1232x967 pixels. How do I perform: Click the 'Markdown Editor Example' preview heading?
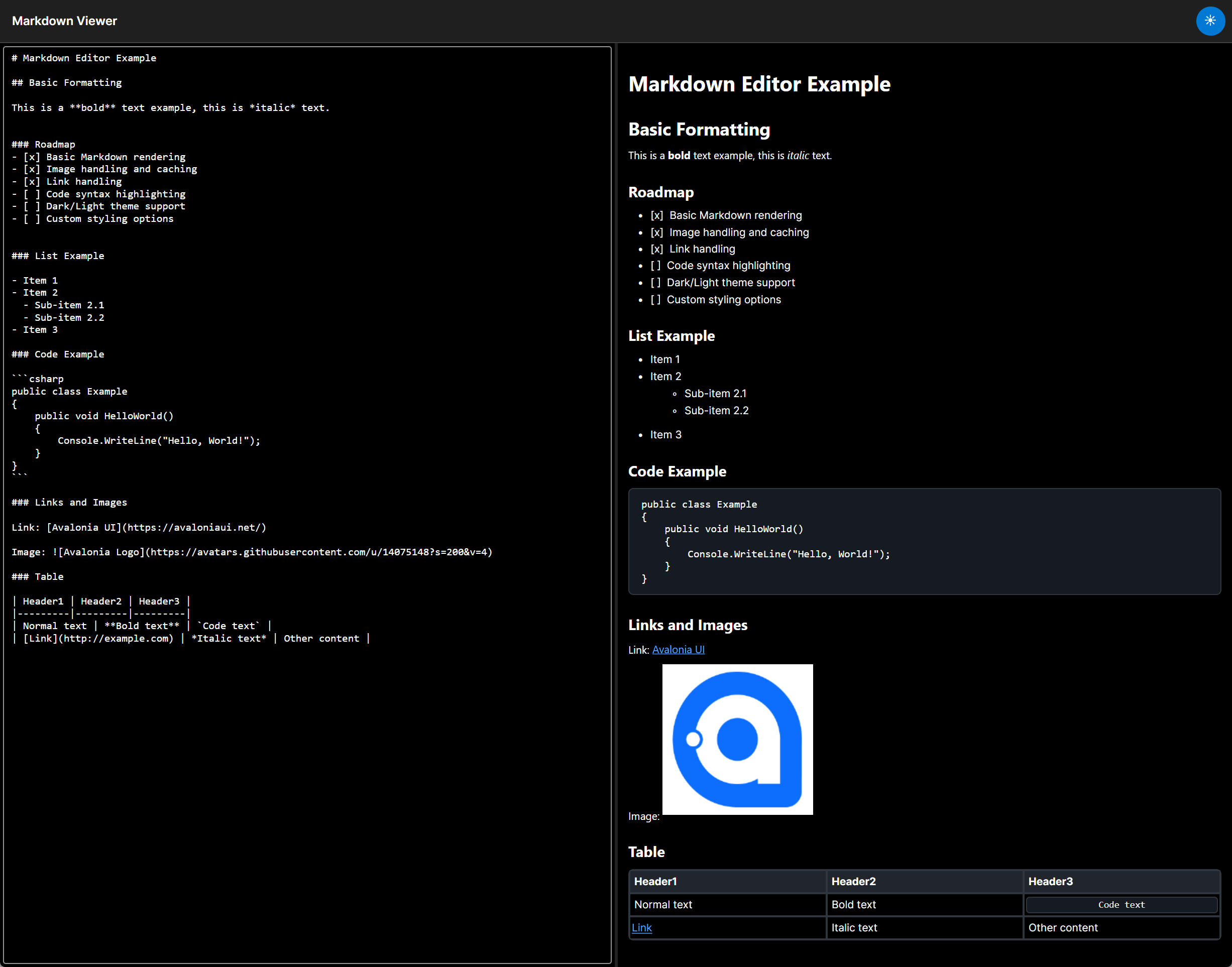759,84
